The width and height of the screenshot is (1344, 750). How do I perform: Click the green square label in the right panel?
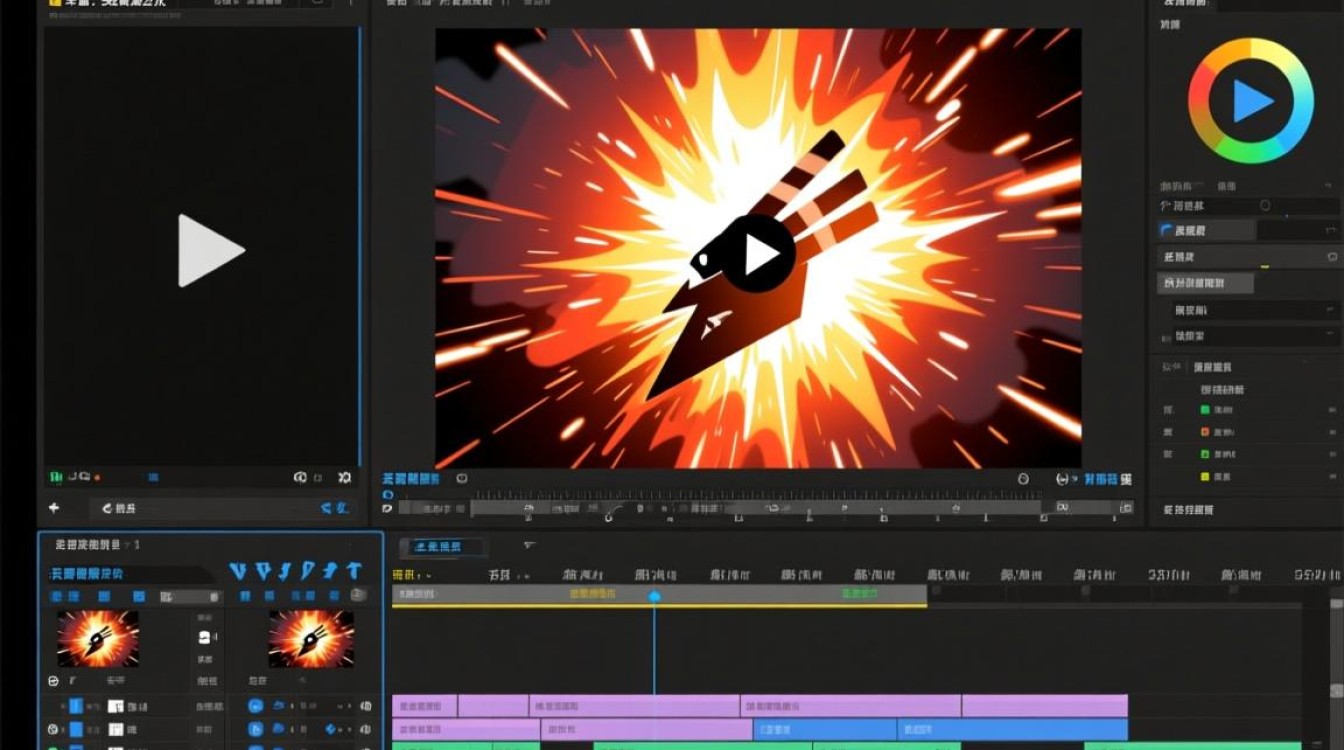(x=1205, y=410)
